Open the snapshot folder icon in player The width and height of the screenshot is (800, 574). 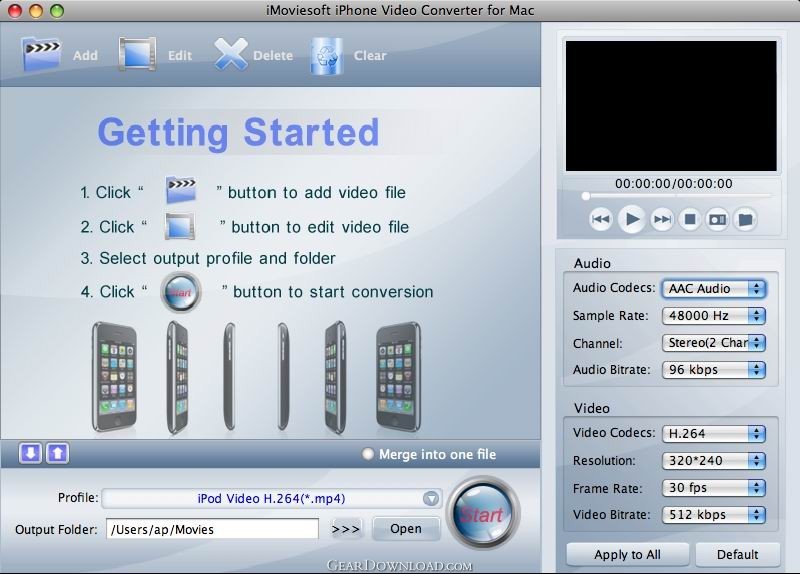coord(745,219)
